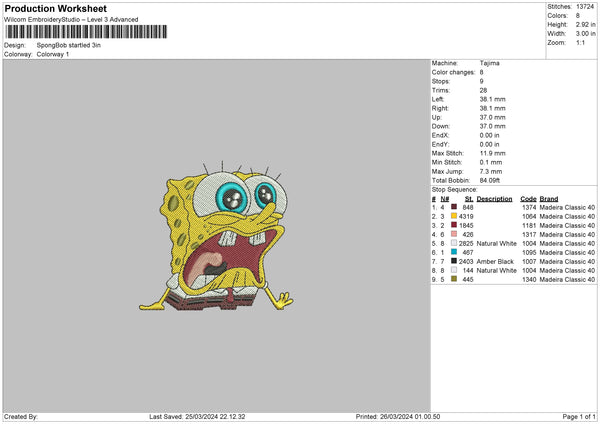Screen dimensions: 600x424
Task: Click the EndX value '0.00 in'
Action: (x=489, y=135)
